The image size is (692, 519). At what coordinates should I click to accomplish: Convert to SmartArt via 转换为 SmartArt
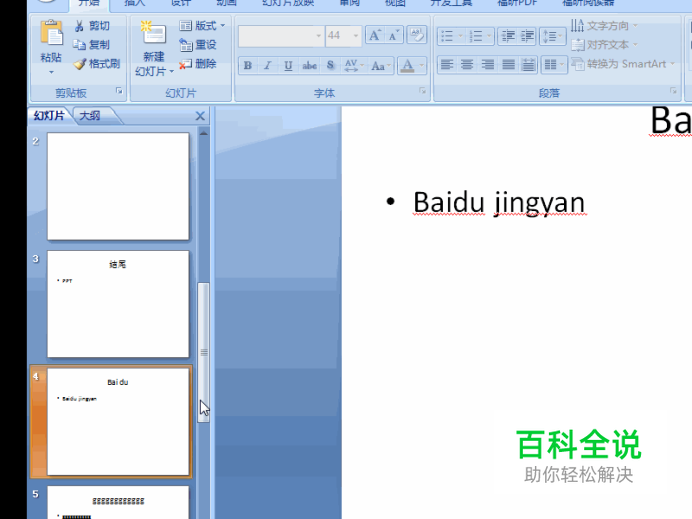(x=623, y=64)
